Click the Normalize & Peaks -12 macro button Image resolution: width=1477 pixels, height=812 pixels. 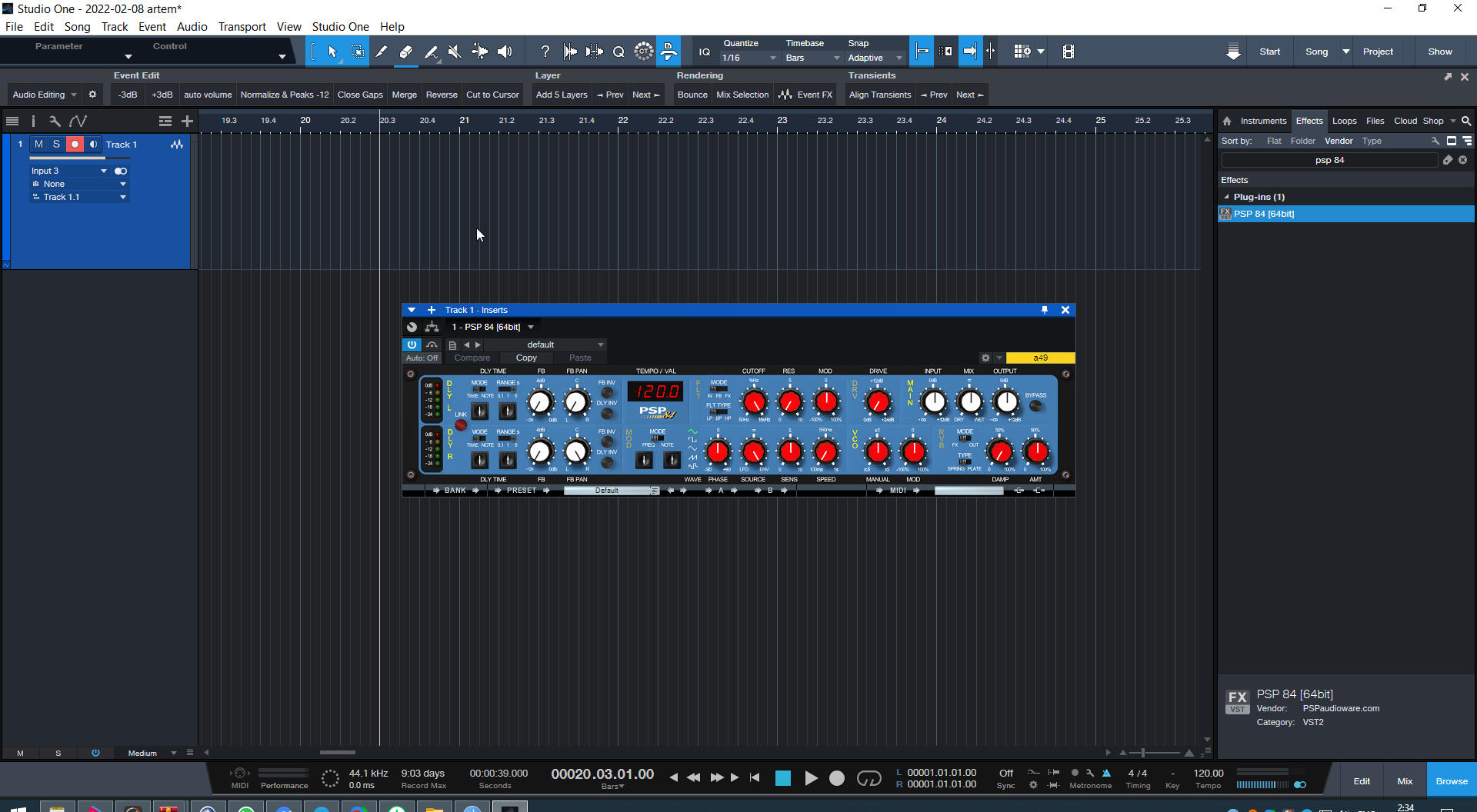pyautogui.click(x=285, y=95)
